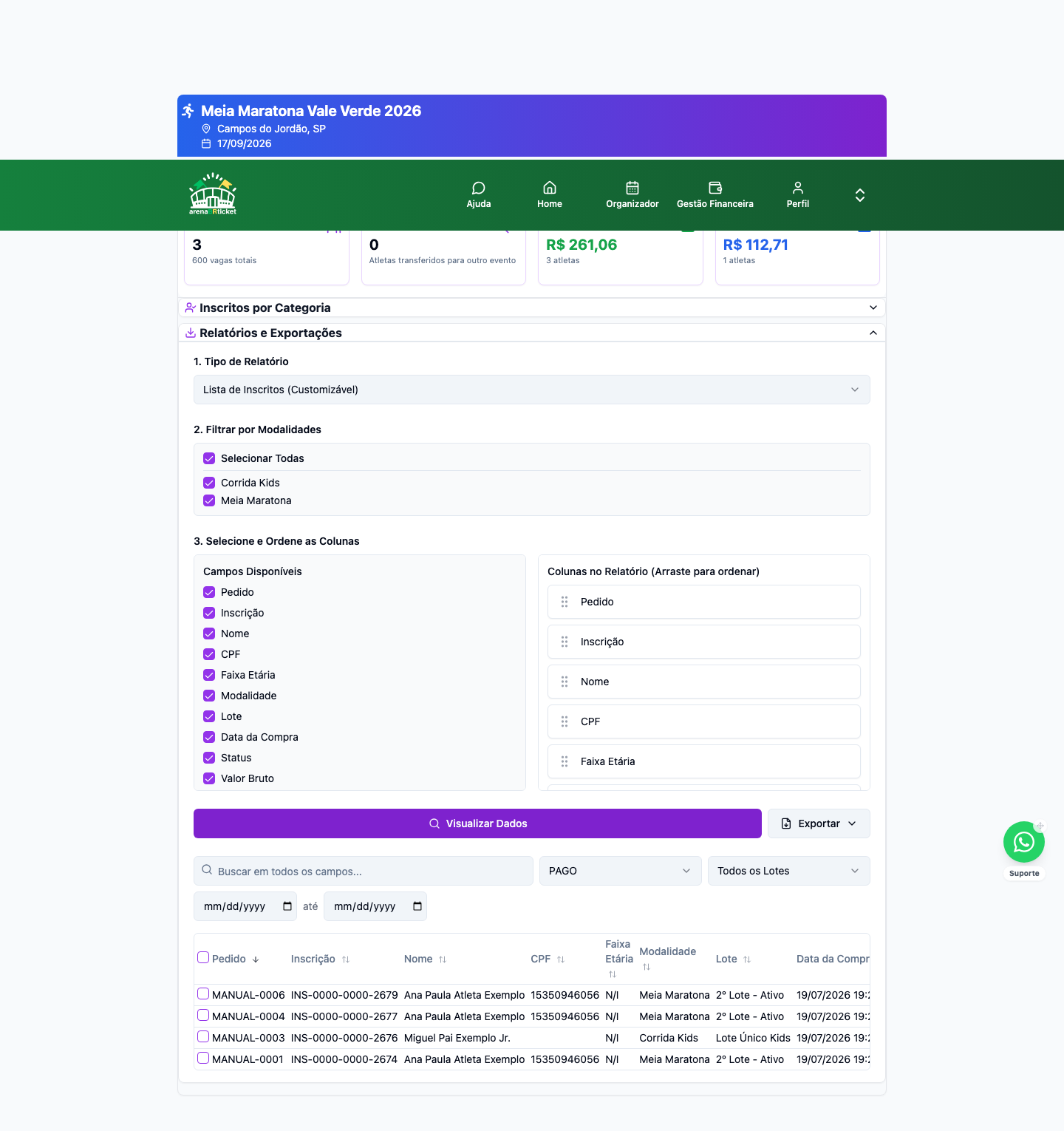Screen dimensions: 1064x1131
Task: Click the R$ 112,71 value
Action: coord(755,245)
